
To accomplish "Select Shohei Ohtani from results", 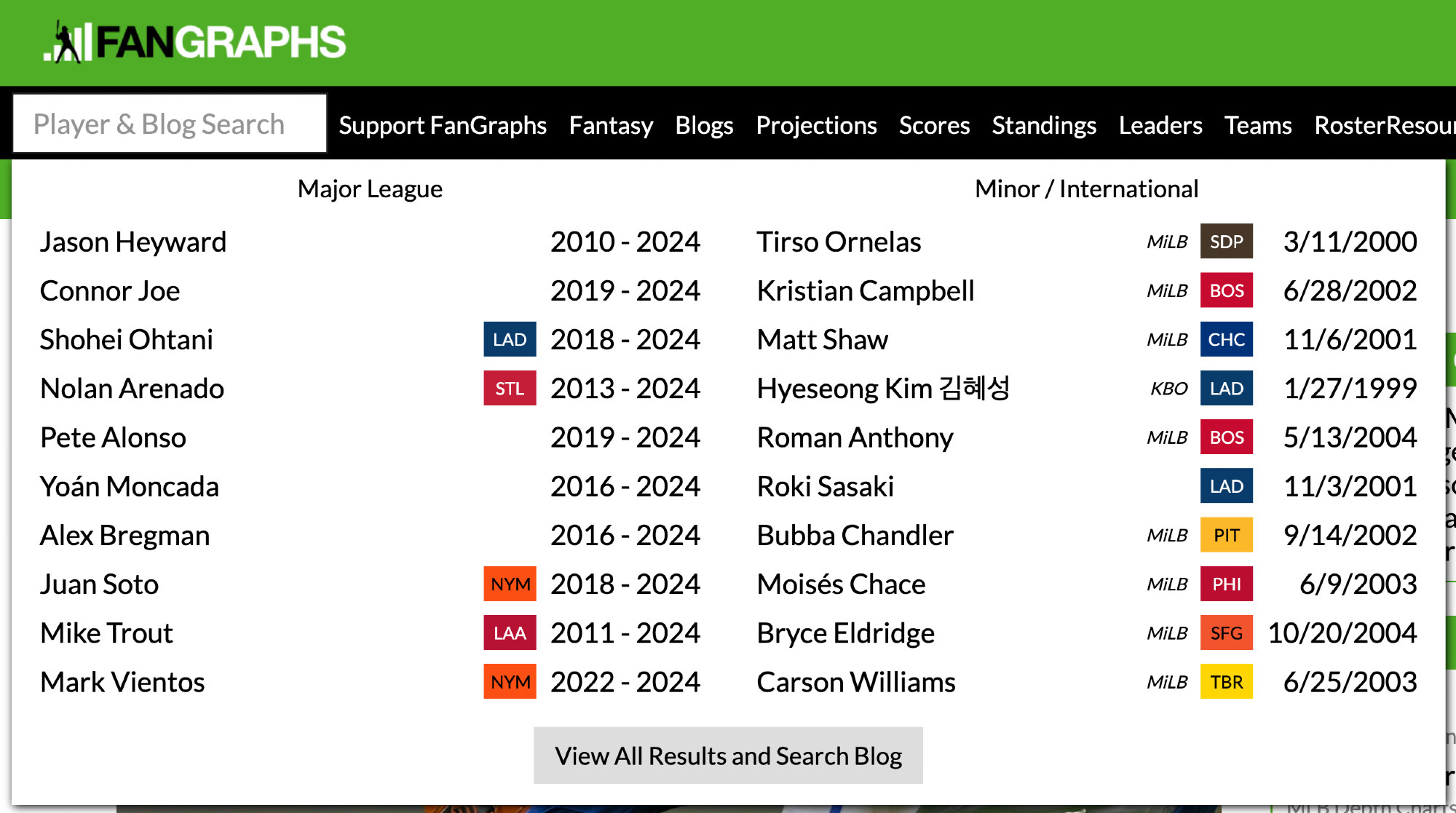I will pyautogui.click(x=127, y=339).
